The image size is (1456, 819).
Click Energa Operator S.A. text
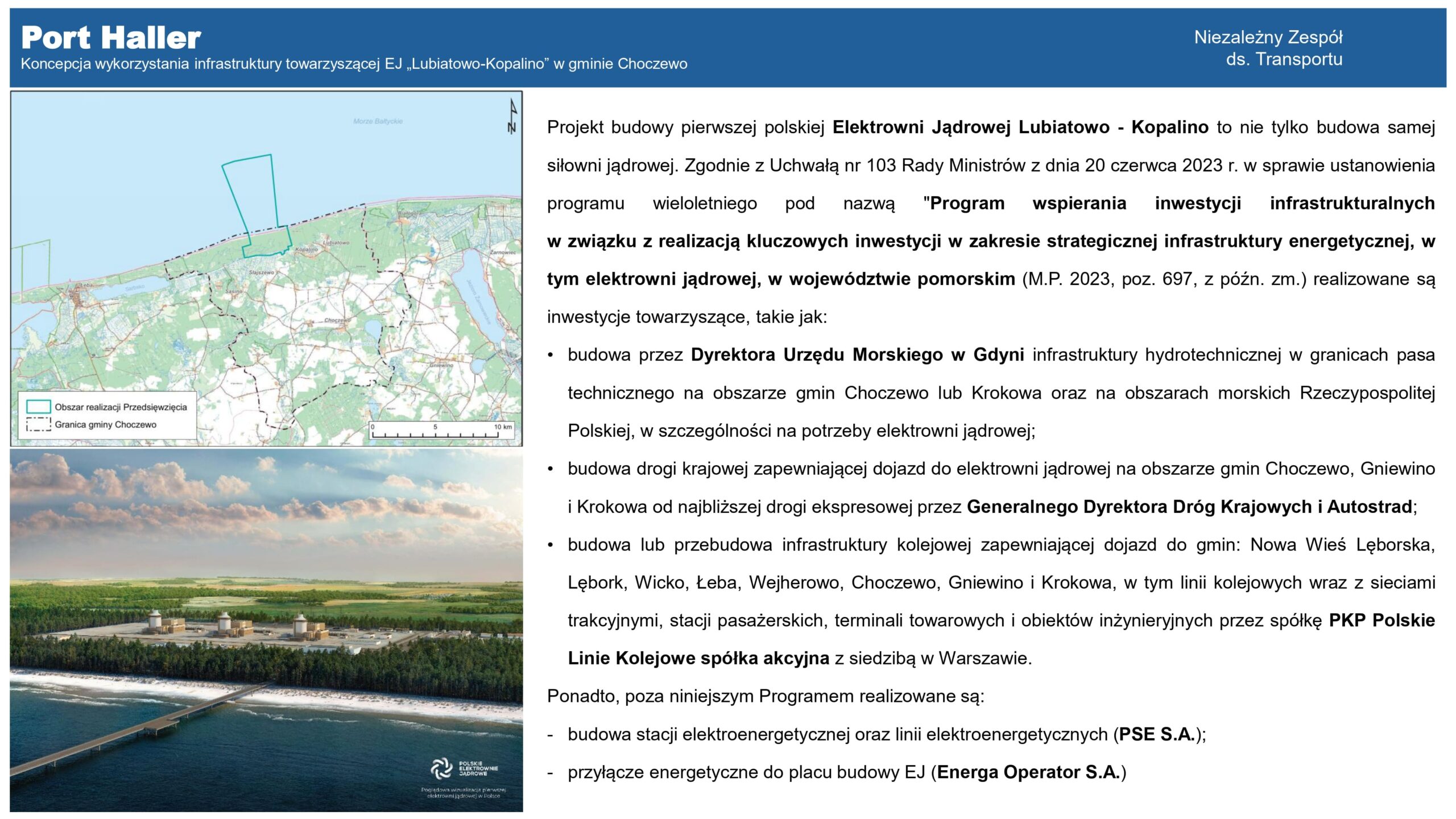1028,772
